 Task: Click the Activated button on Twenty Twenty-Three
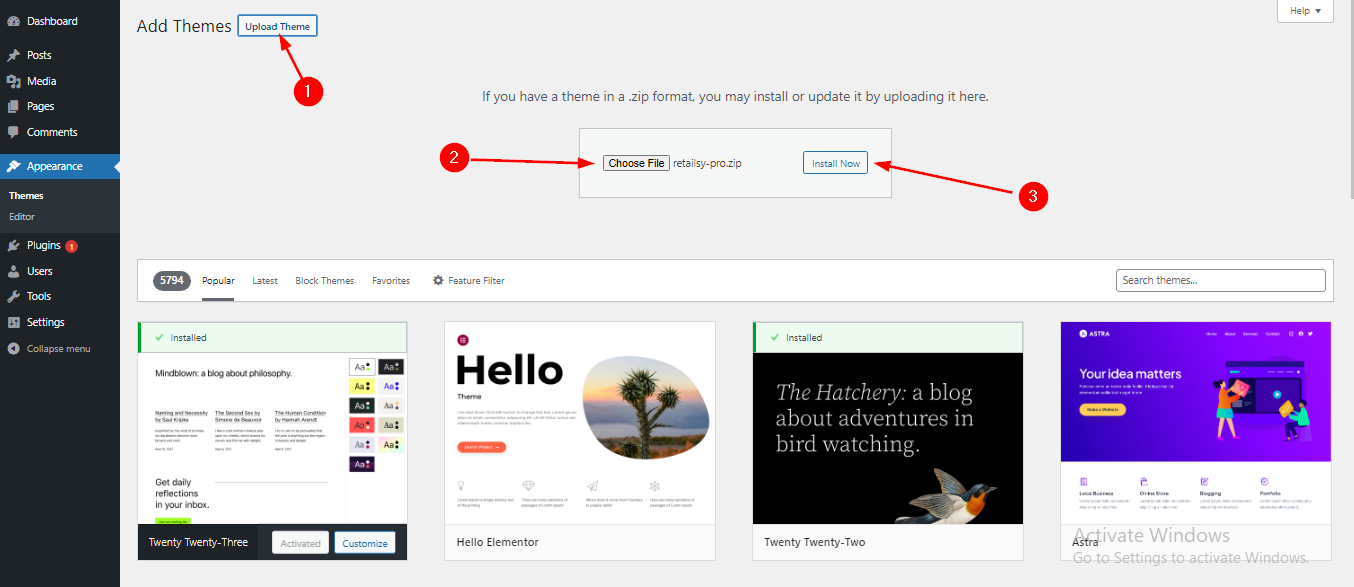tap(300, 543)
